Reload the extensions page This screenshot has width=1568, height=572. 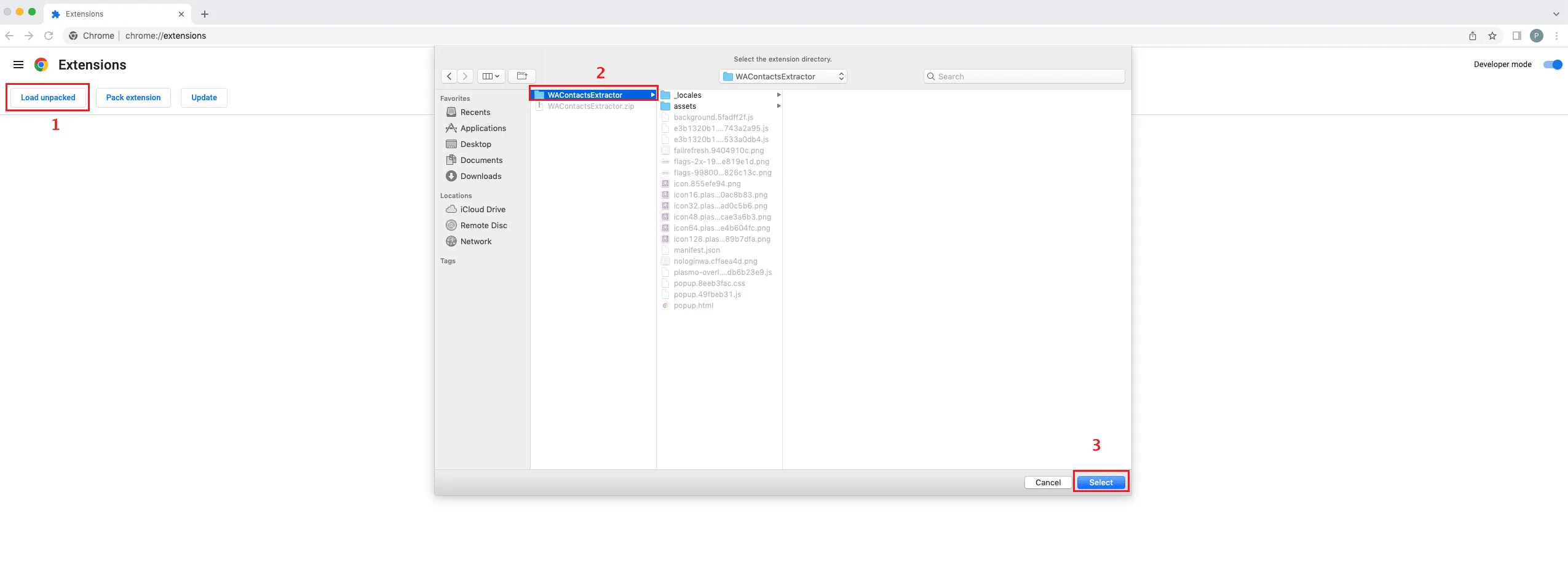49,35
